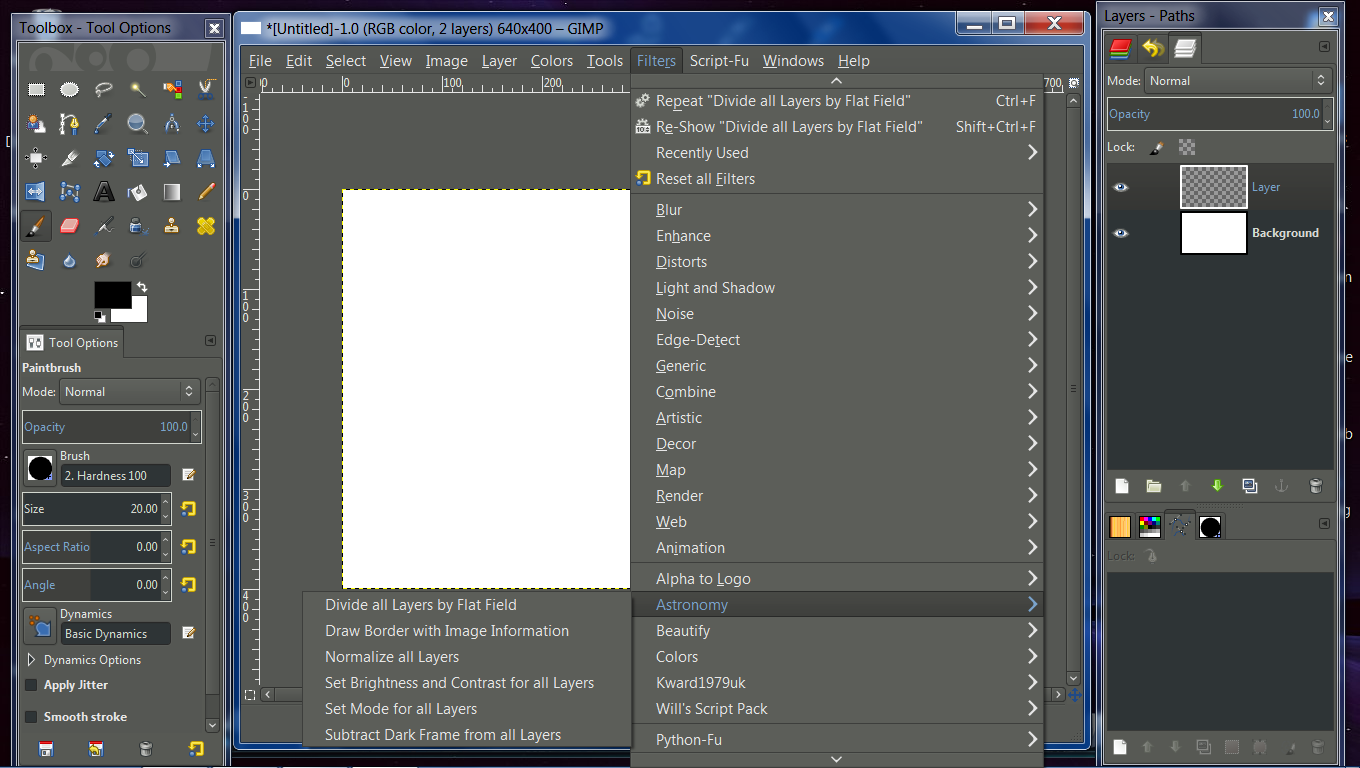Switch to the Tool Options tab

pyautogui.click(x=72, y=342)
